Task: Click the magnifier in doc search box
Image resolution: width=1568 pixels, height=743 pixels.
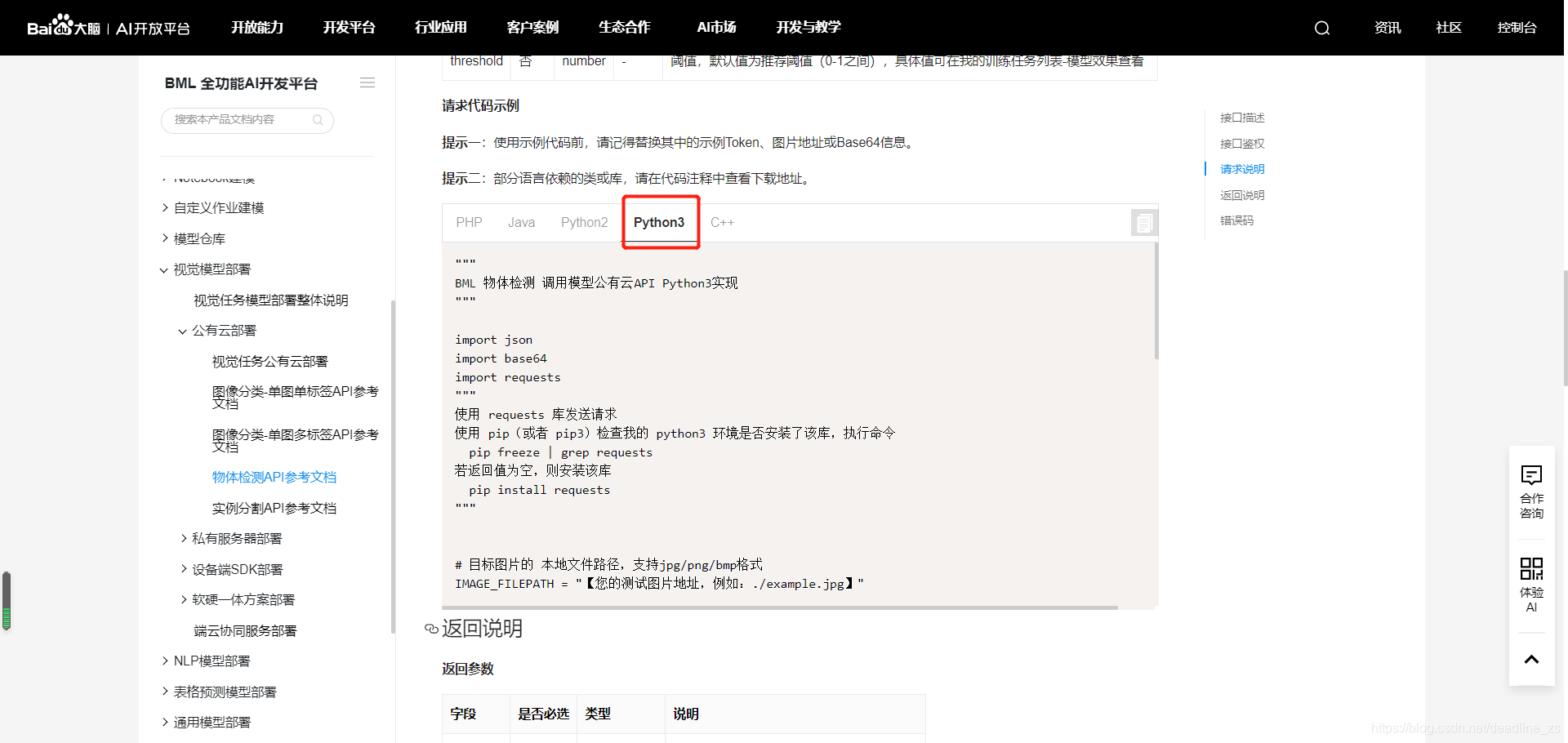Action: click(x=318, y=120)
